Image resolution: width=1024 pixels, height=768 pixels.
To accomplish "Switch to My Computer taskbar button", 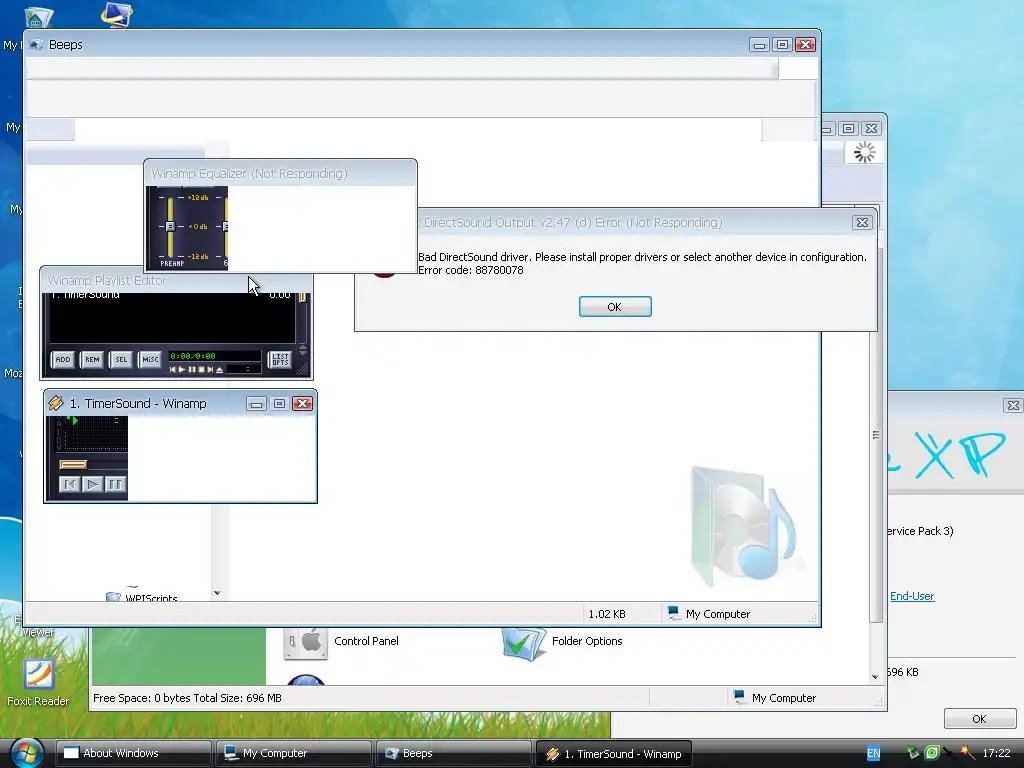I will click(293, 754).
